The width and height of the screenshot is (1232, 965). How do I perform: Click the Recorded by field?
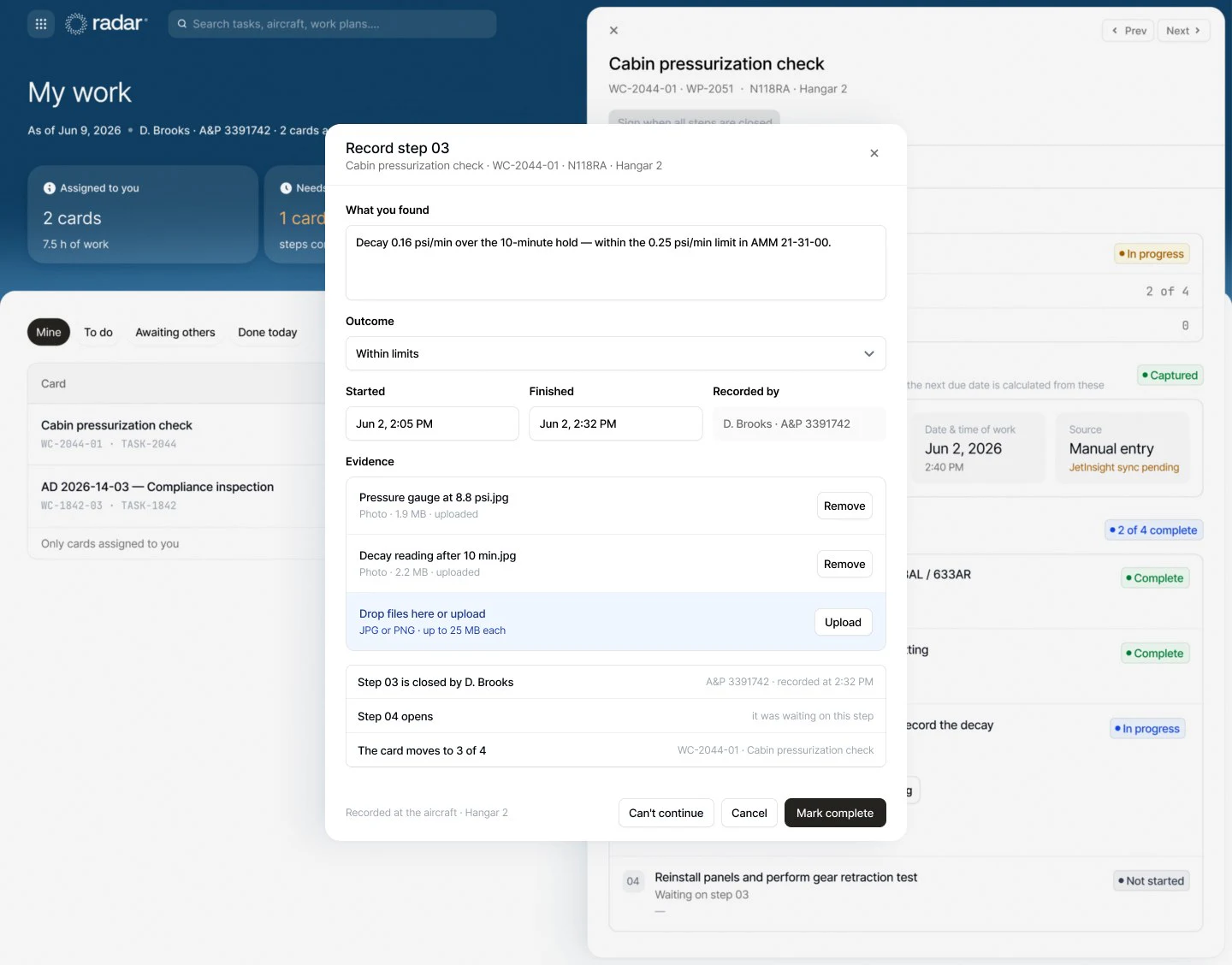(799, 423)
